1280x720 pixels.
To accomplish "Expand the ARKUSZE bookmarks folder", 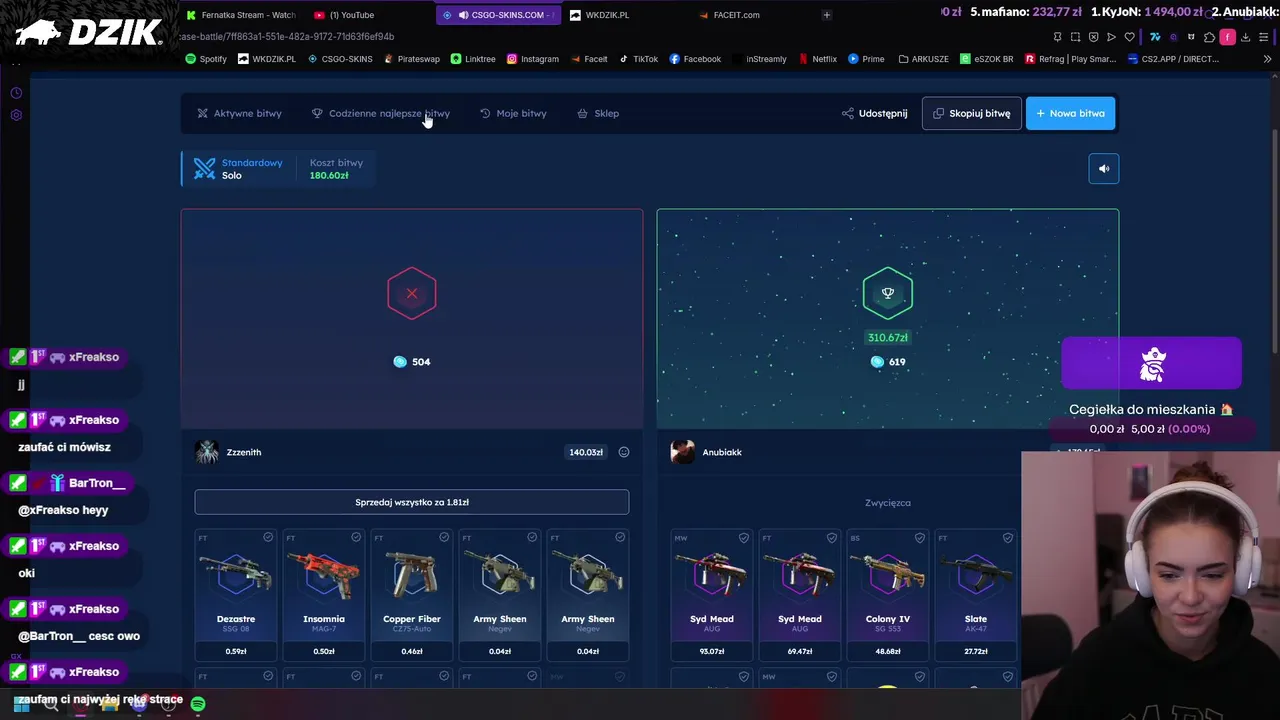I will click(922, 59).
